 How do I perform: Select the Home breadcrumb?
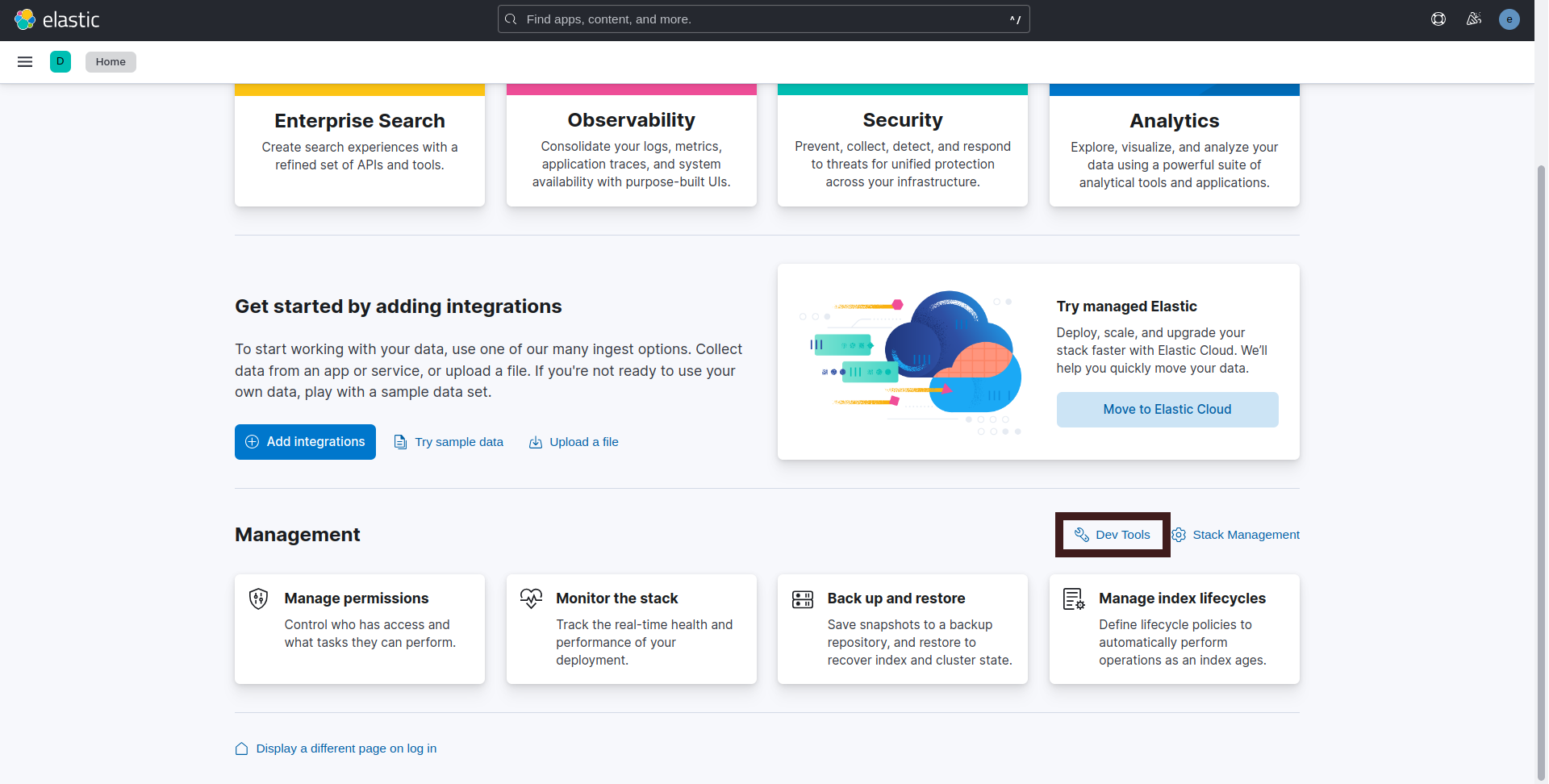point(111,61)
